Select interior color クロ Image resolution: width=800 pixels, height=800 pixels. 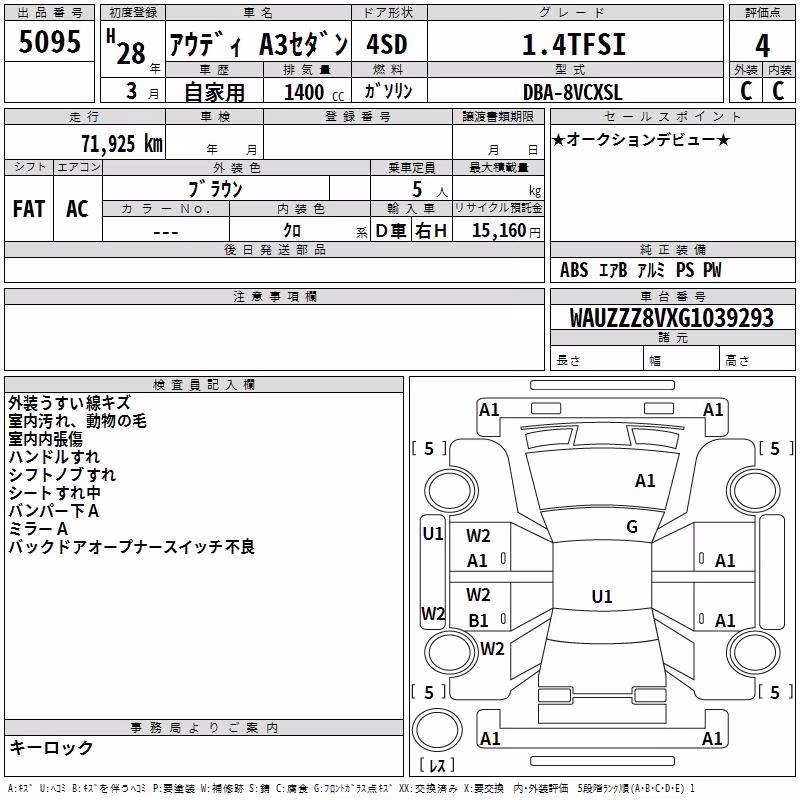click(x=292, y=230)
